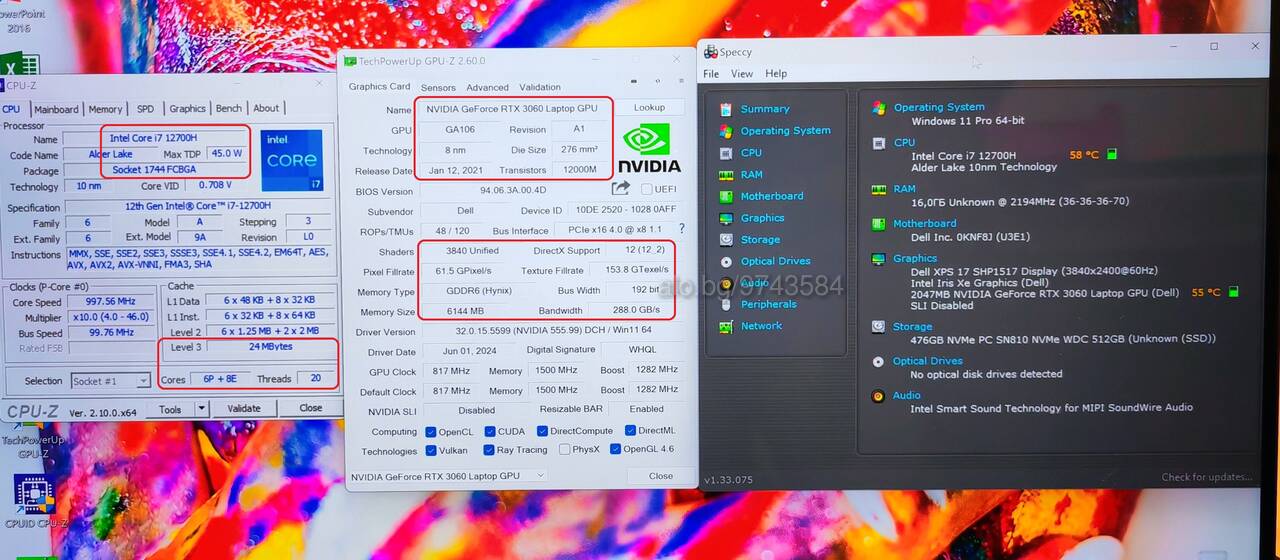Open the File menu in Speccy

[711, 74]
